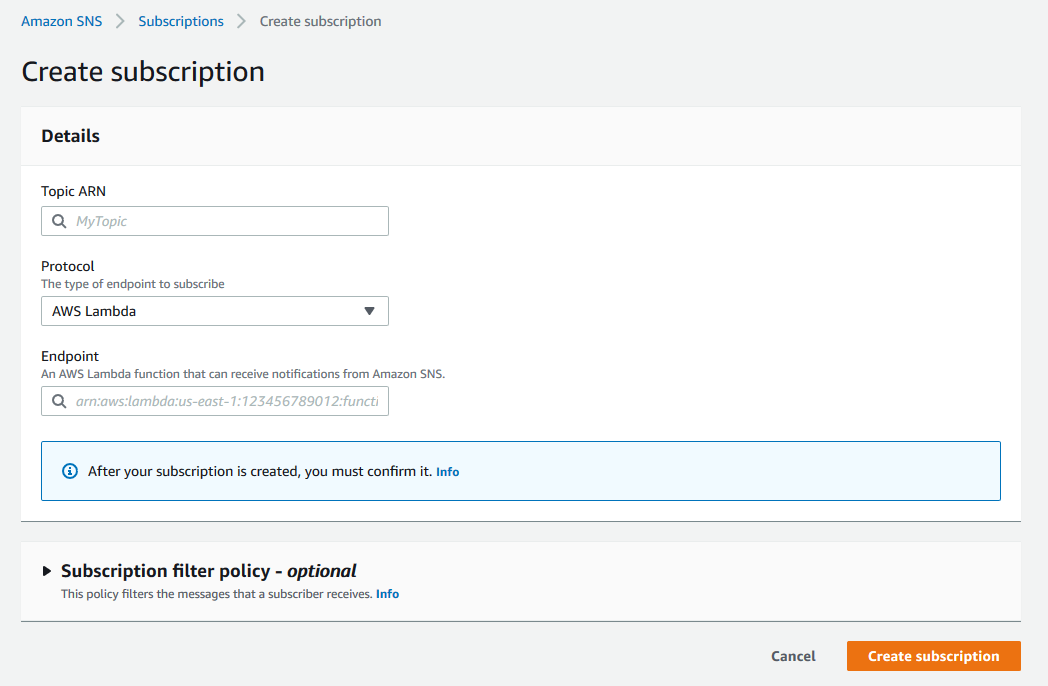Click the Endpoint Lambda ARN input field
This screenshot has width=1048, height=686.
pos(215,401)
